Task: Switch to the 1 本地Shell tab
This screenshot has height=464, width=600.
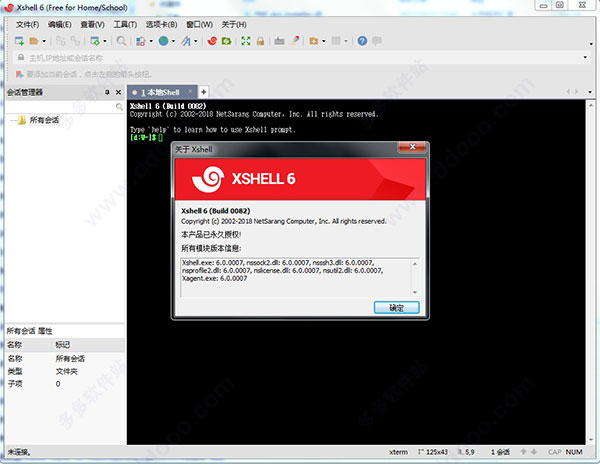Action: (160, 92)
